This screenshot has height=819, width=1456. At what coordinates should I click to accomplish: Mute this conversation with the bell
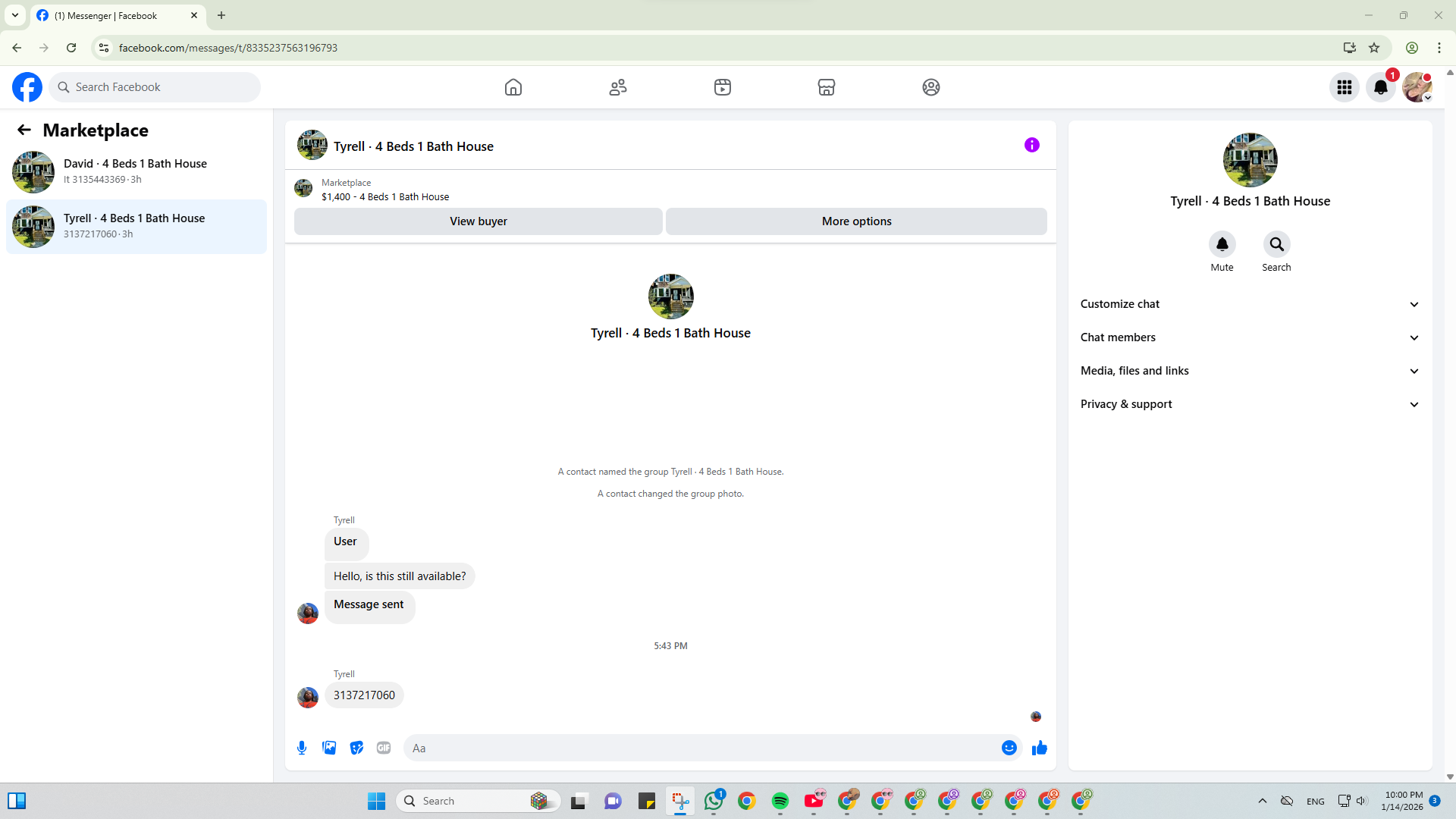(1222, 244)
